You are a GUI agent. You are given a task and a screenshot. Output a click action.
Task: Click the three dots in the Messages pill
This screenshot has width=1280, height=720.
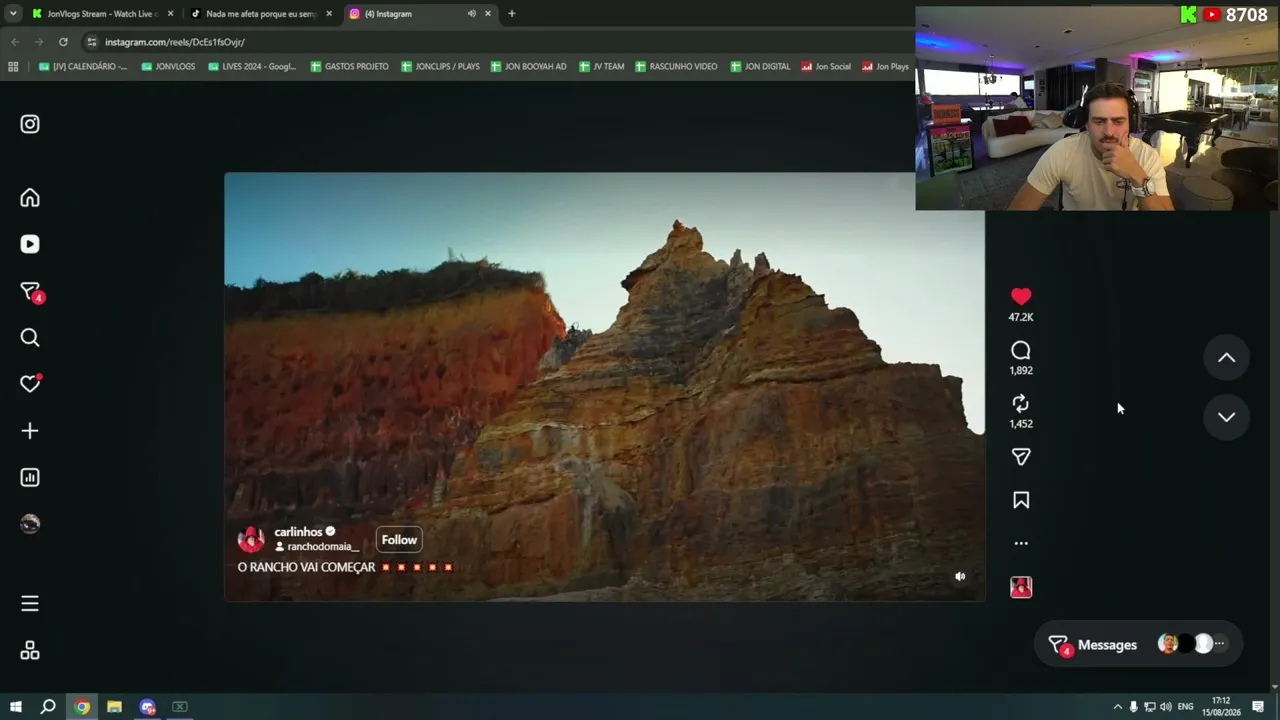pos(1219,645)
